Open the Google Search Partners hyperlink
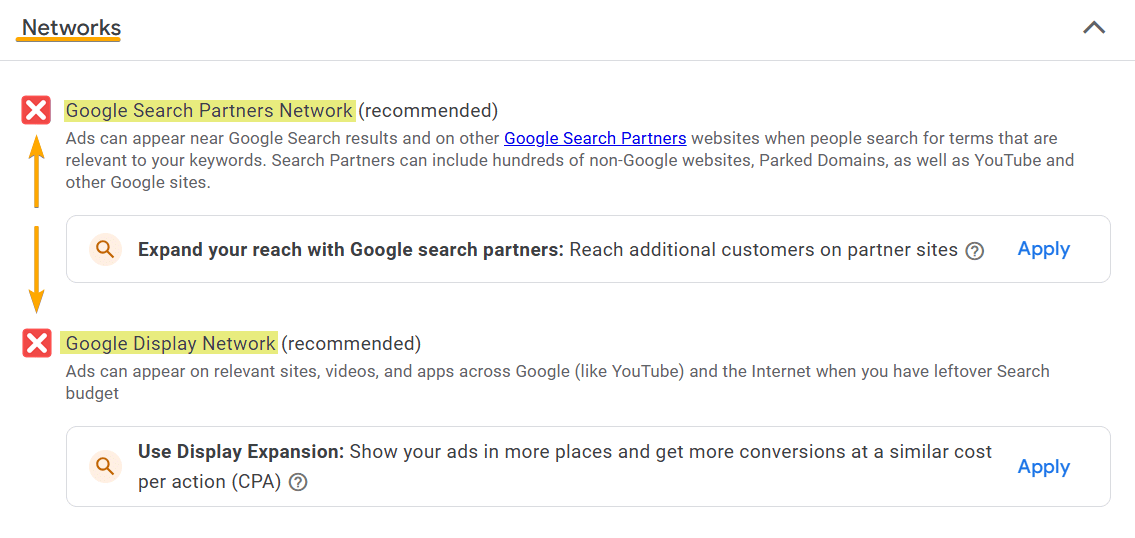This screenshot has height=538, width=1135. (x=595, y=138)
